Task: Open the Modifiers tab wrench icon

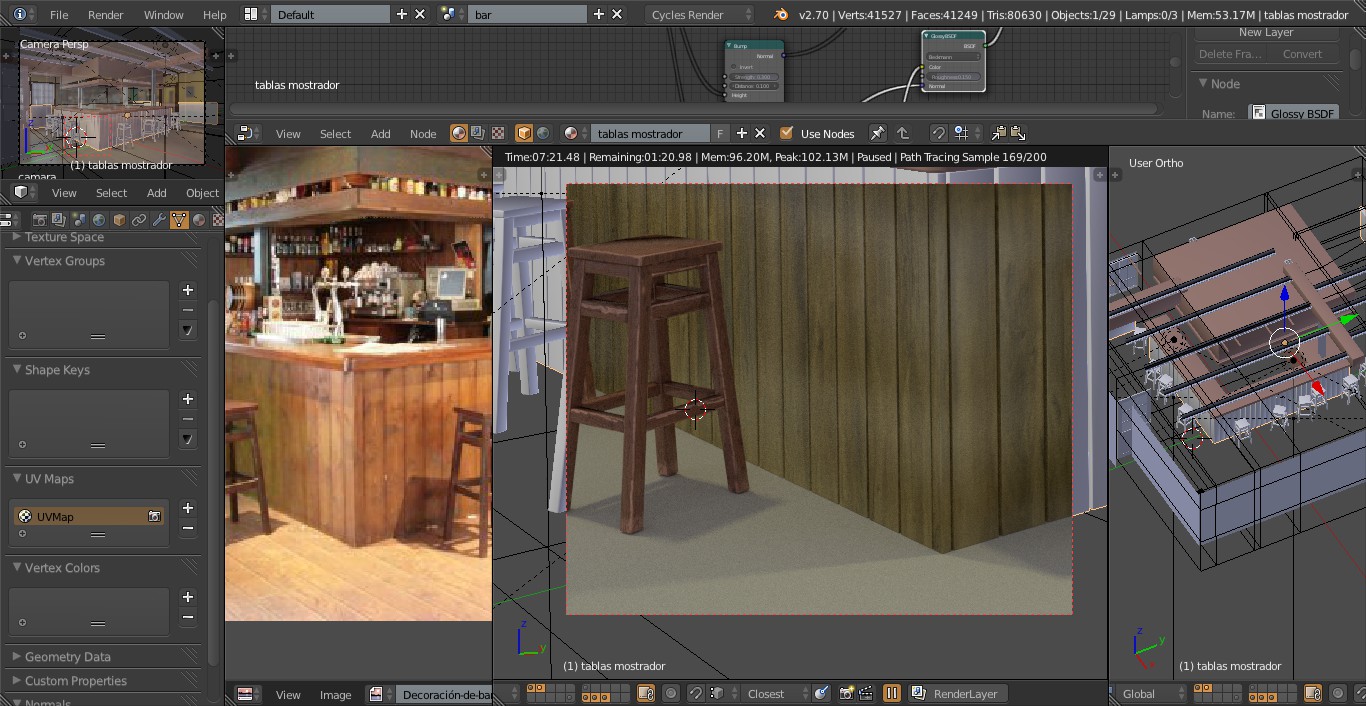Action: 159,220
